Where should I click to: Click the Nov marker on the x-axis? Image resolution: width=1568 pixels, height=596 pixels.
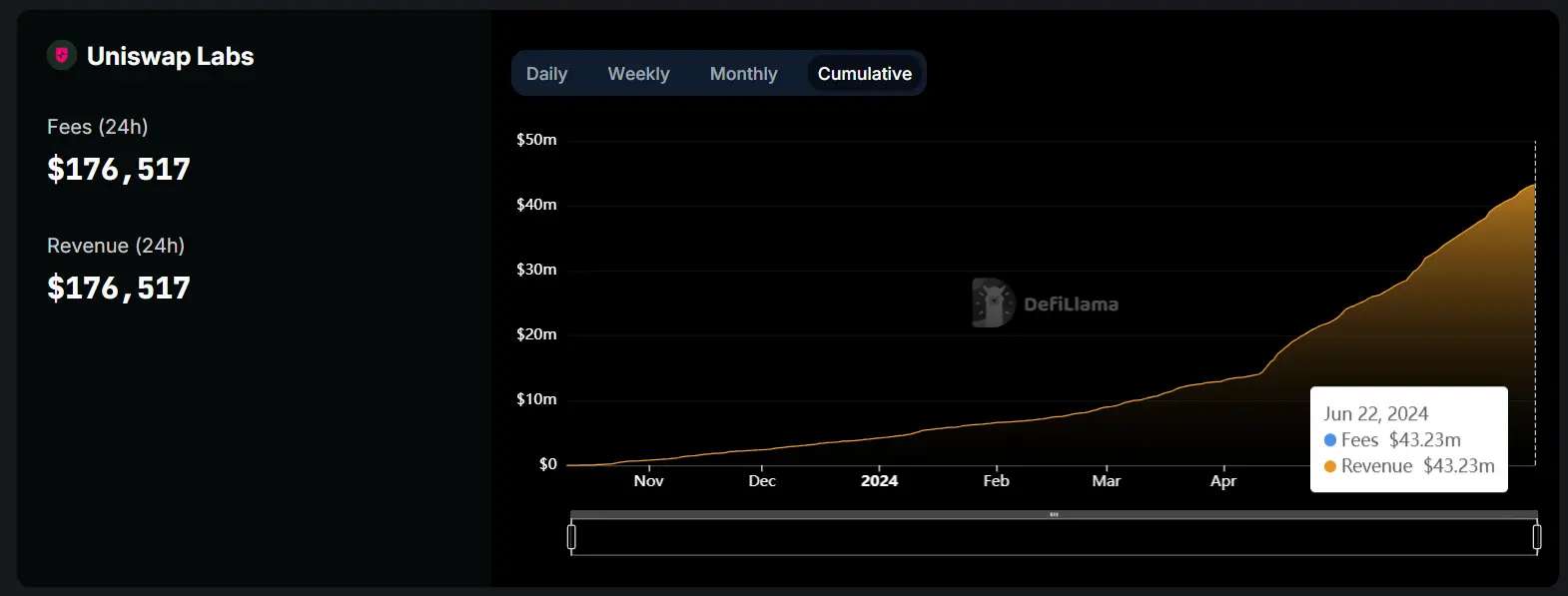click(648, 481)
